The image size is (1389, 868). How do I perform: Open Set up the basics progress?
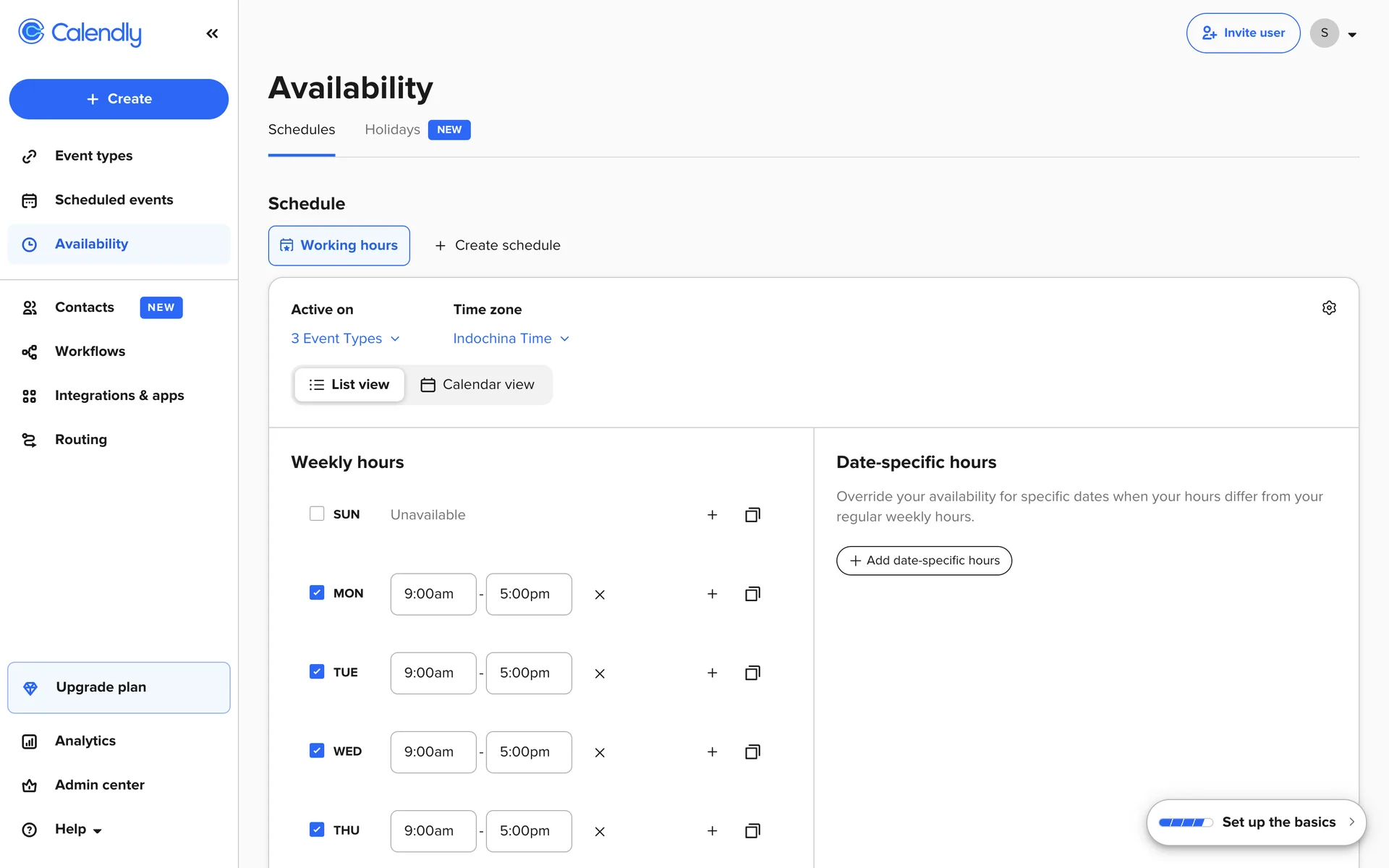click(1256, 822)
